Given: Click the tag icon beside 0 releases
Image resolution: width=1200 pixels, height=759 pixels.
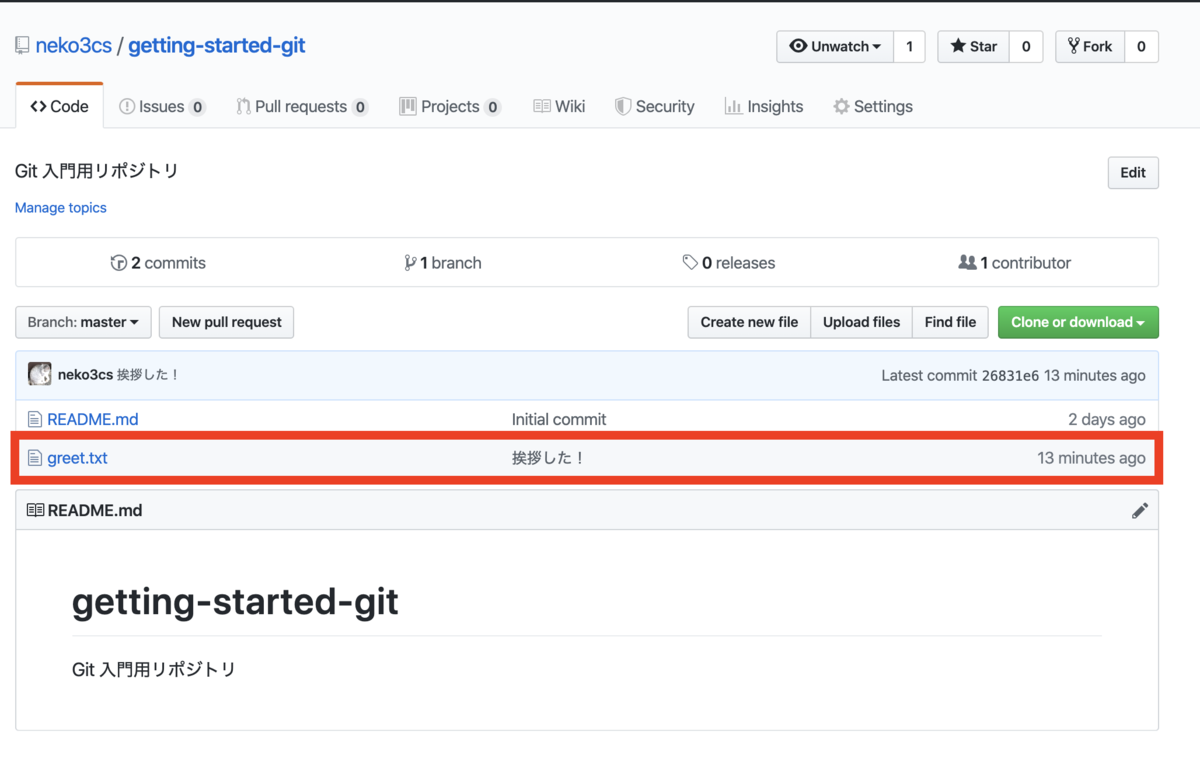Looking at the screenshot, I should [690, 263].
